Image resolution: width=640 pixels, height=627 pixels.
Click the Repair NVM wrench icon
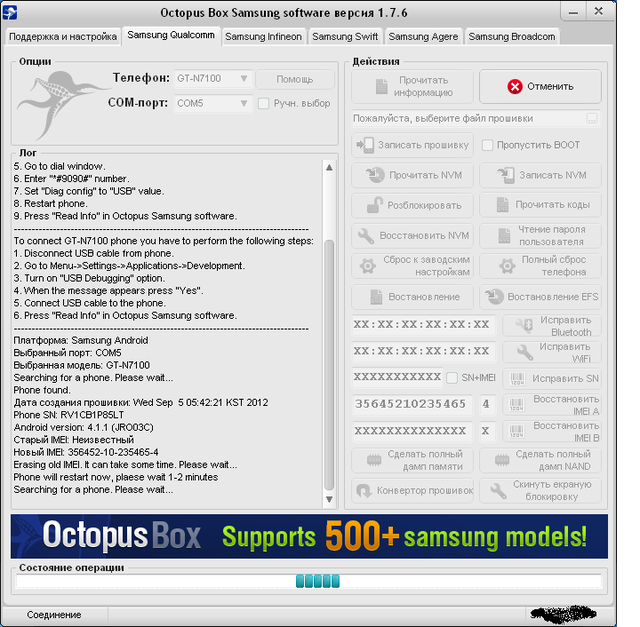(x=366, y=236)
